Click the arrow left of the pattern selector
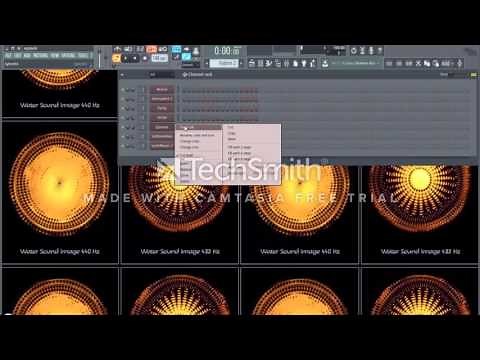Viewport: 480px width, 360px height. pos(207,63)
